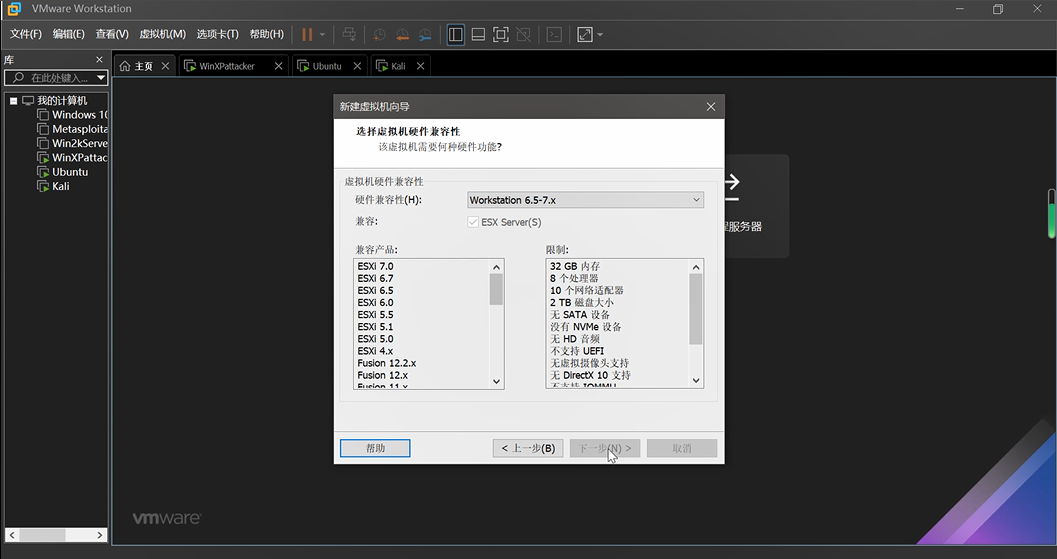The width and height of the screenshot is (1057, 559).
Task: Select Fusion 12.2.x in compatible products
Action: coord(386,363)
